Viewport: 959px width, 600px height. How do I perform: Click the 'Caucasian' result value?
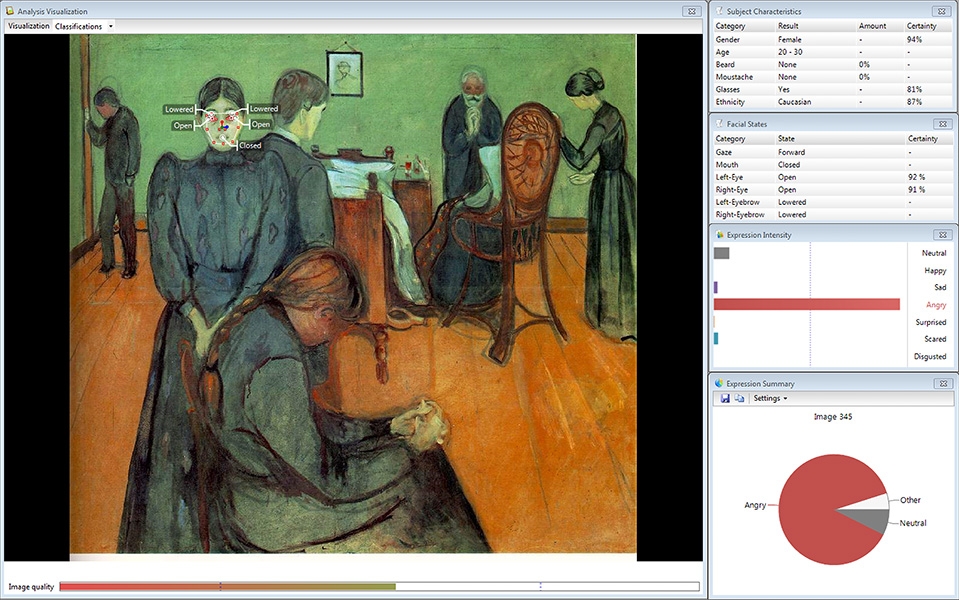point(794,102)
